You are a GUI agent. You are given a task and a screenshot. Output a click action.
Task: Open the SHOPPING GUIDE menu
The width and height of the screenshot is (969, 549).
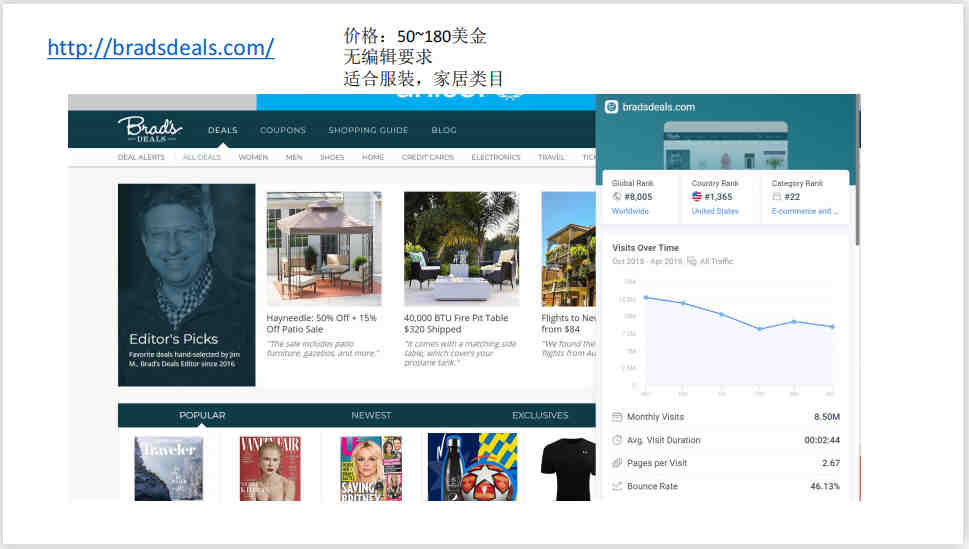pyautogui.click(x=368, y=130)
